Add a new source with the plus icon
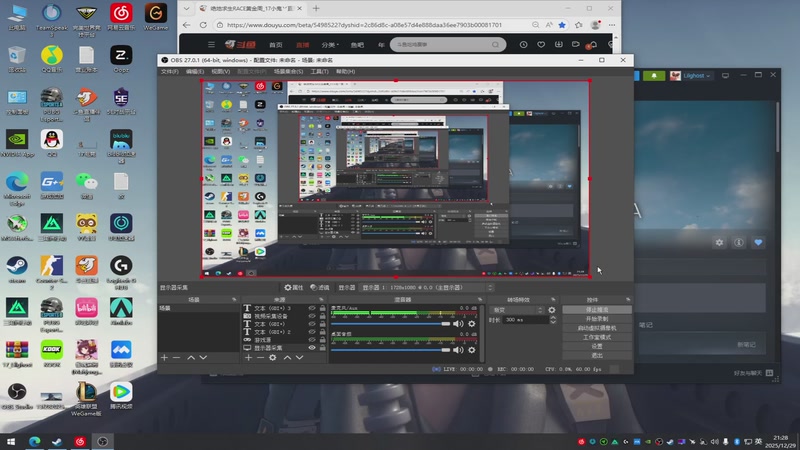 (x=248, y=358)
